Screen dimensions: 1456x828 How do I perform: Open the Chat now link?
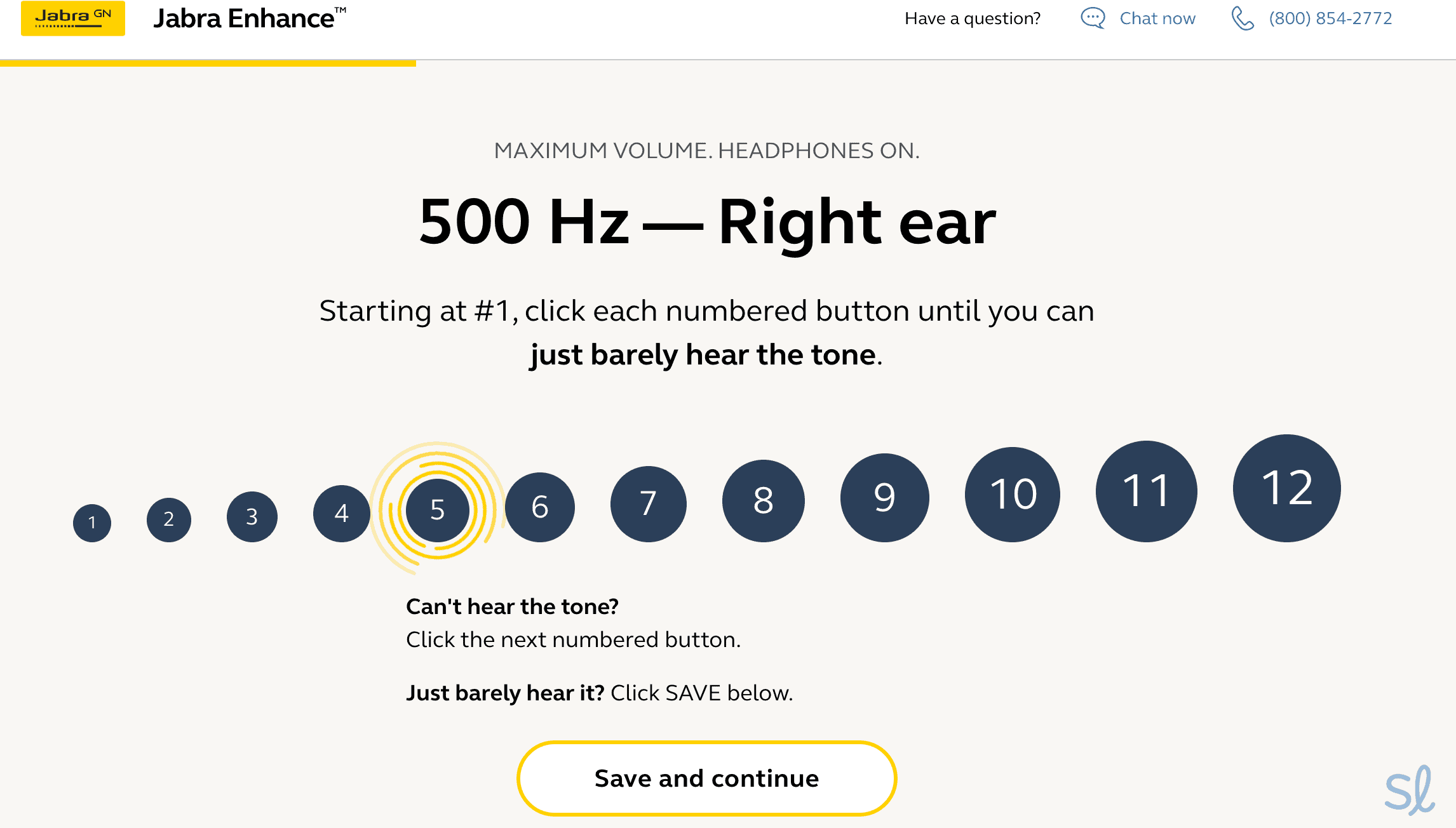(x=1157, y=18)
